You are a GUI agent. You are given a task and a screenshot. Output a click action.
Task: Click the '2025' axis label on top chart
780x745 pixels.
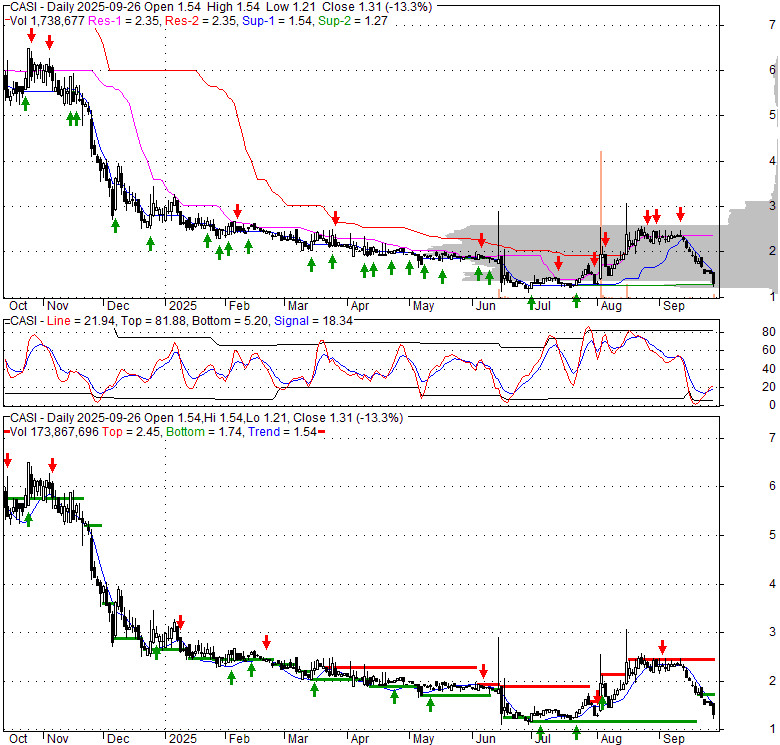pos(183,306)
